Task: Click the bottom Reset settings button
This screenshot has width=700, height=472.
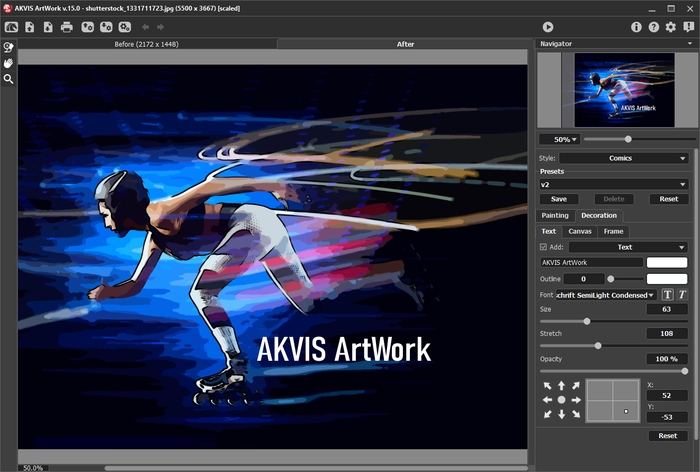Action: [x=668, y=436]
